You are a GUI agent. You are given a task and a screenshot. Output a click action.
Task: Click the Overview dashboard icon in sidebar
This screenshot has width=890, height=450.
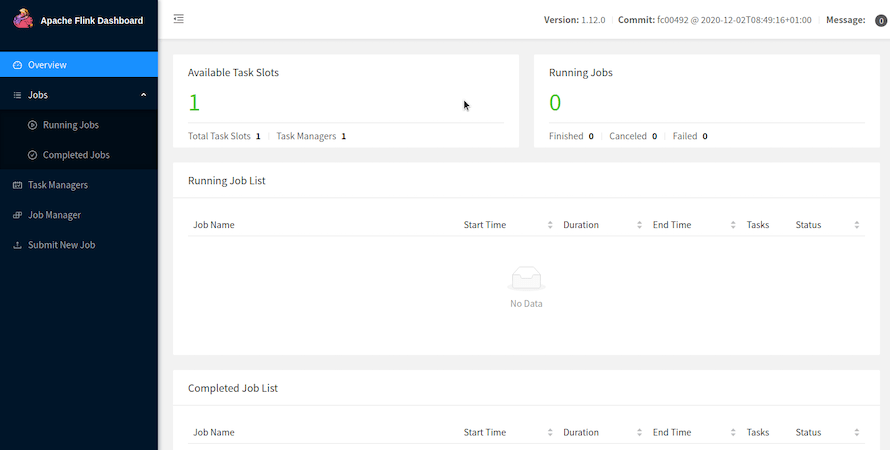pos(17,65)
